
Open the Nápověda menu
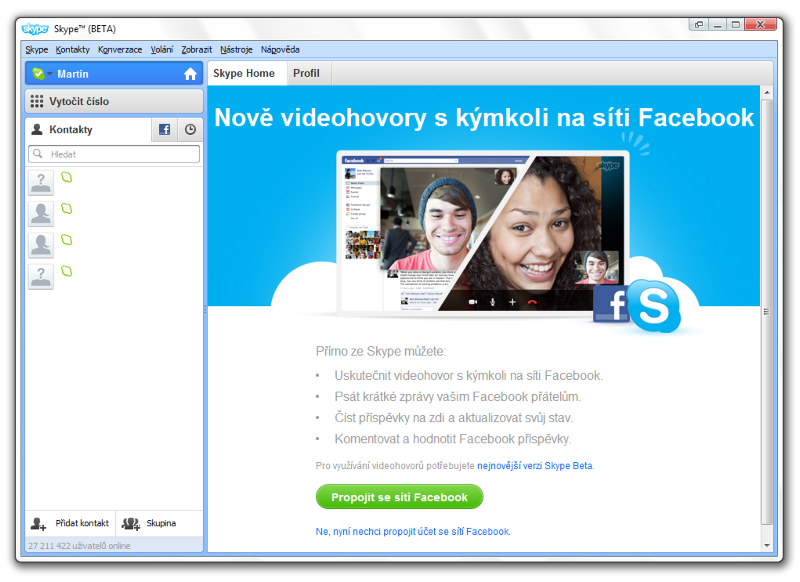(280, 49)
